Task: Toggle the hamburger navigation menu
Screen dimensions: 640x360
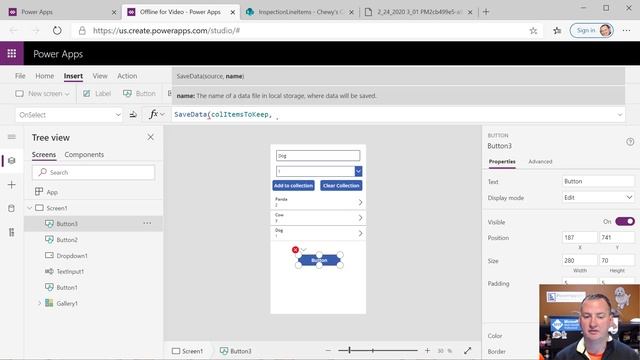Action: click(x=12, y=137)
